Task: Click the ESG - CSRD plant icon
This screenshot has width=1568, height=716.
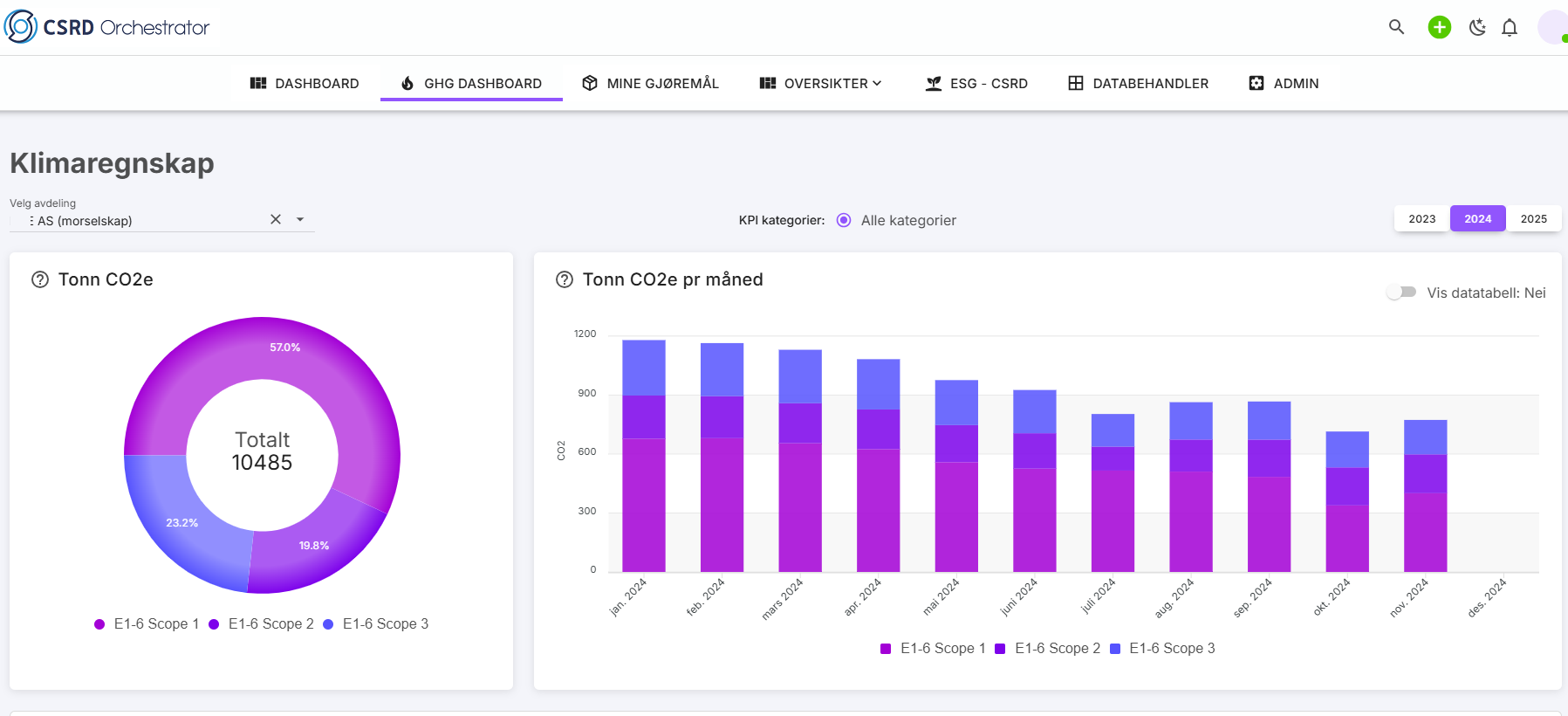Action: (934, 83)
